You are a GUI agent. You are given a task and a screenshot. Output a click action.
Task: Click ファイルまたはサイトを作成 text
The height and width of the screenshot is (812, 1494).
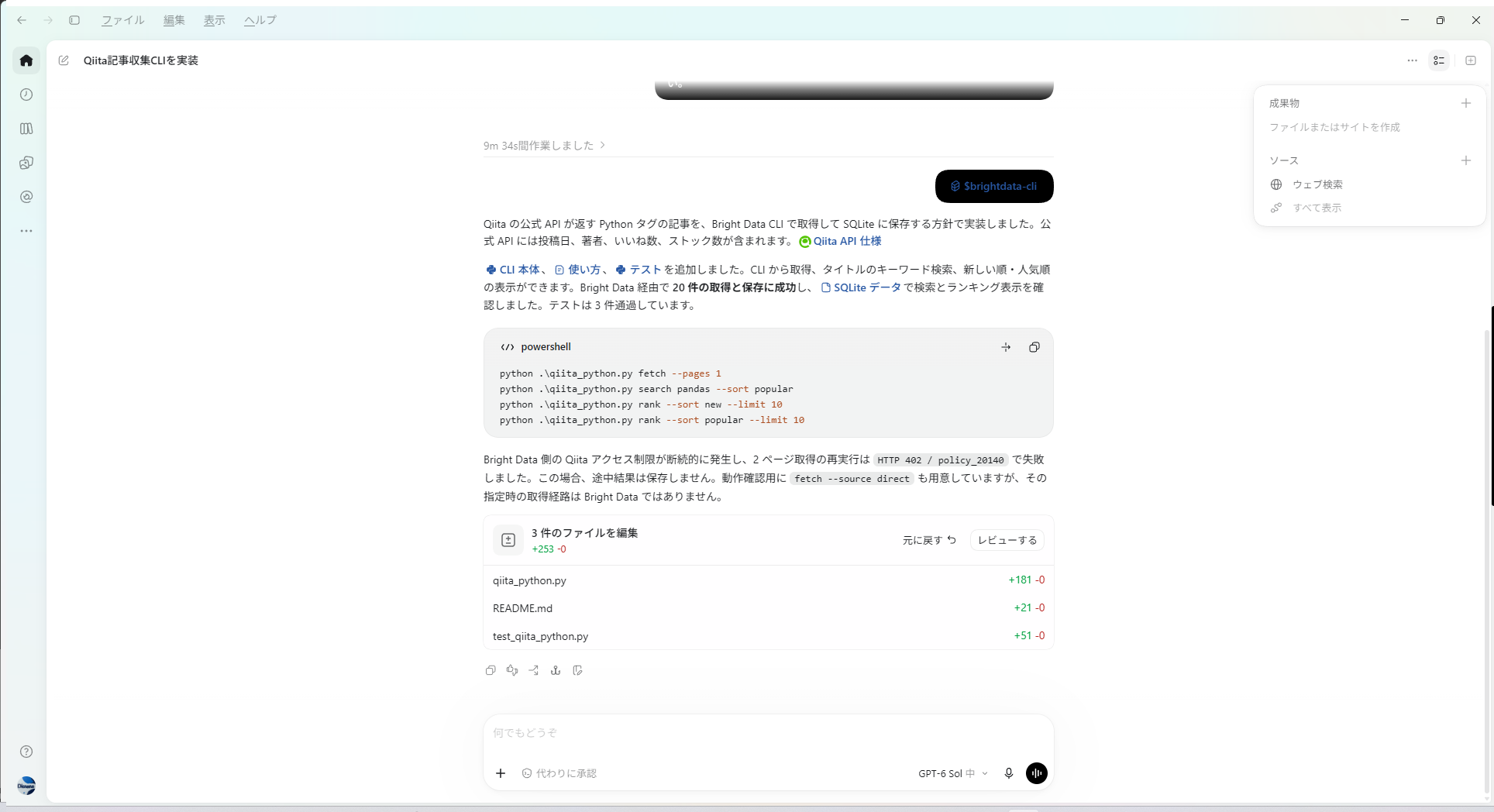pos(1334,127)
